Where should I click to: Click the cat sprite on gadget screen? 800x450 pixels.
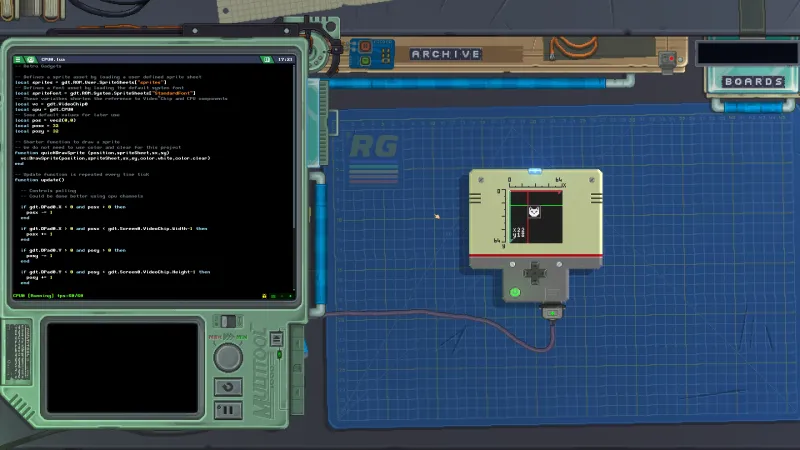pos(534,213)
